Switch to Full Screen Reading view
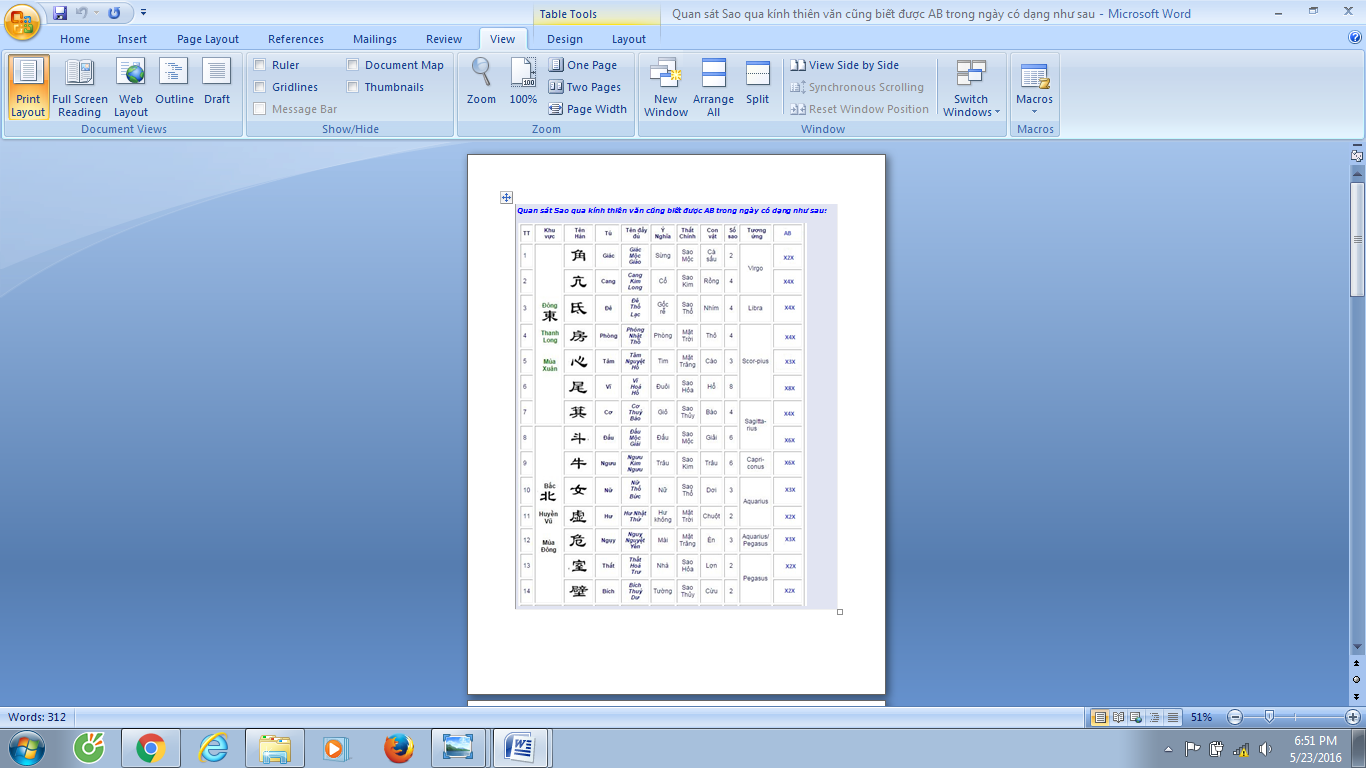This screenshot has width=1366, height=768. click(x=79, y=87)
